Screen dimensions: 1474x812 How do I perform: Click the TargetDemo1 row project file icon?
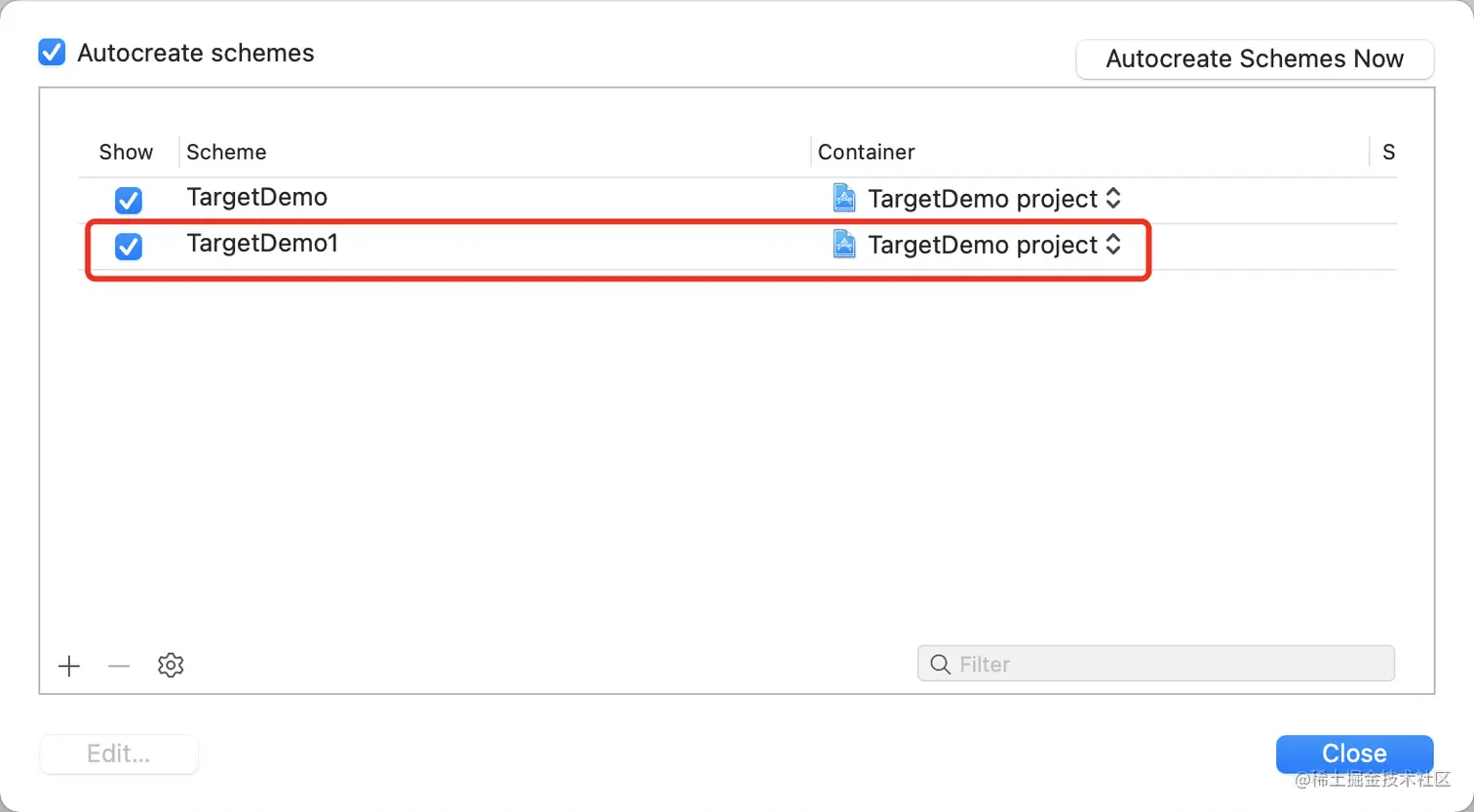click(x=844, y=244)
